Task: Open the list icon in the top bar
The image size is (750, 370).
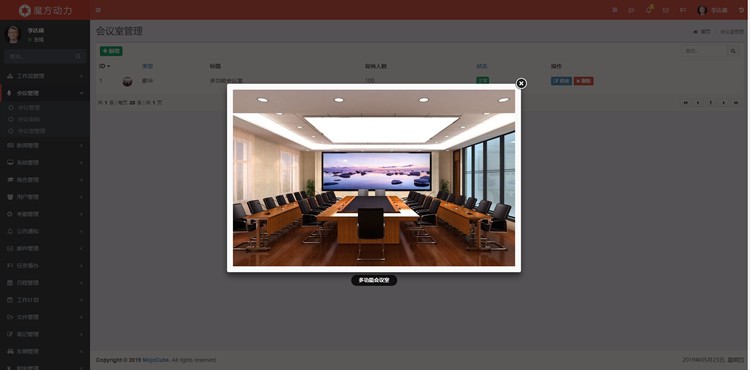Action: [x=615, y=10]
